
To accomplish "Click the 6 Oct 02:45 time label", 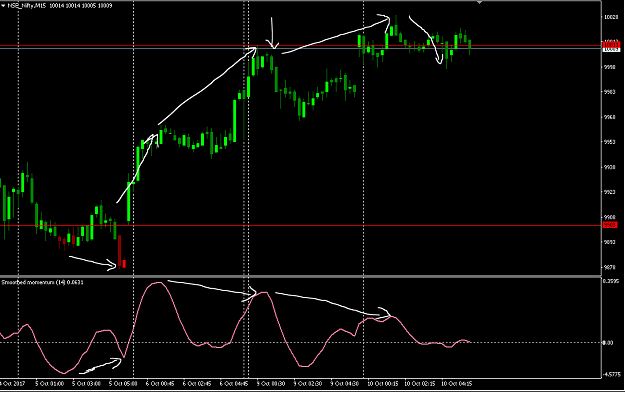I will coord(197,384).
